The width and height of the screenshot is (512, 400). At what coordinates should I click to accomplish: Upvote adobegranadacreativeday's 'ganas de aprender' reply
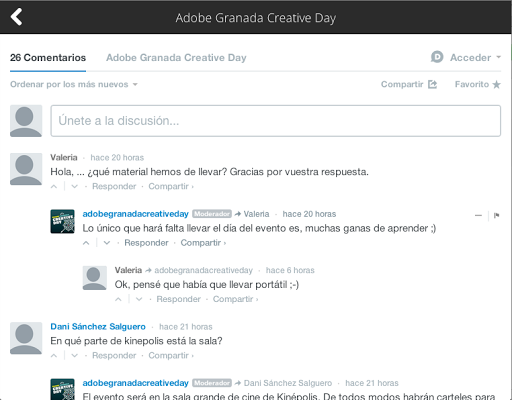pyautogui.click(x=86, y=243)
